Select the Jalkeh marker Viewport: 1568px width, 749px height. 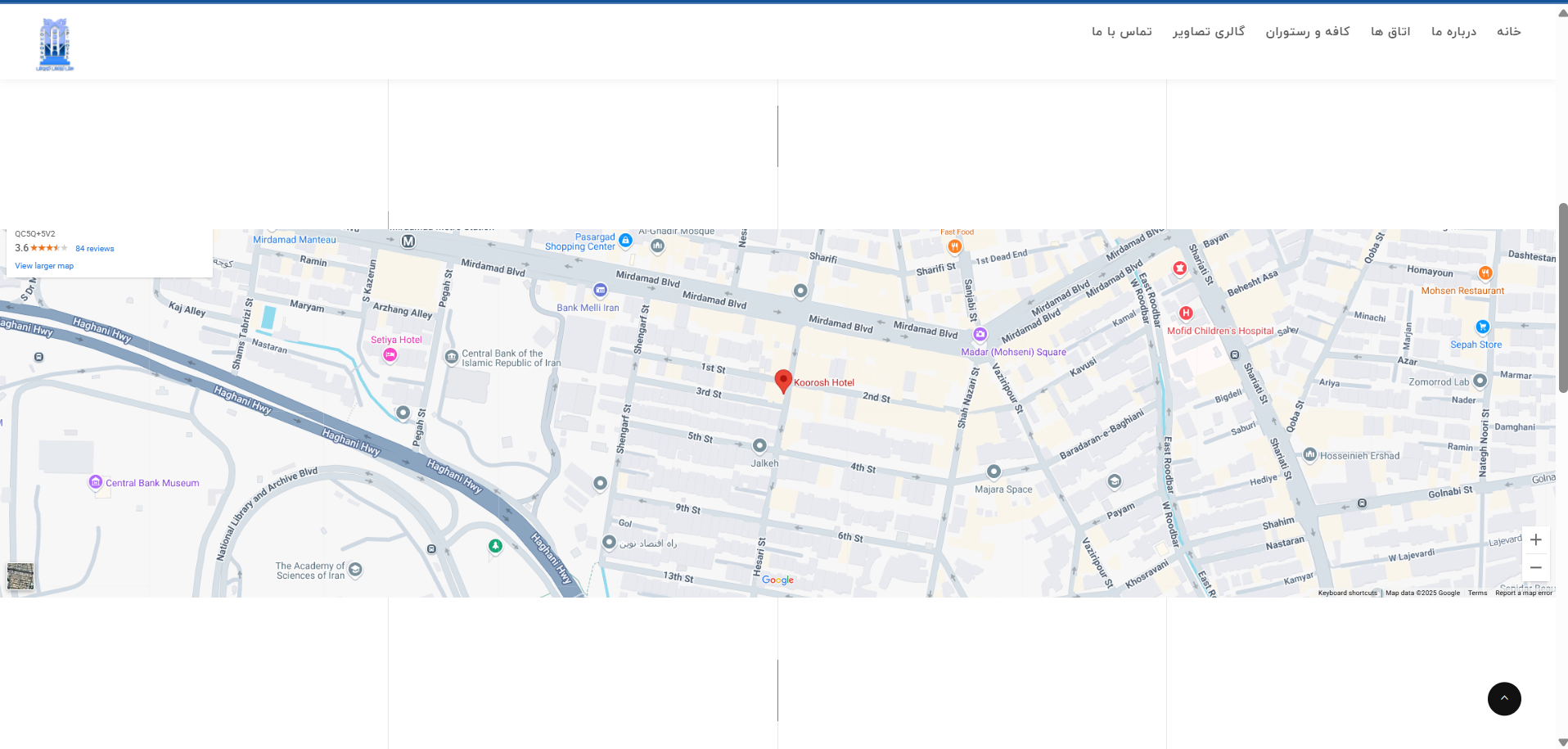(759, 445)
